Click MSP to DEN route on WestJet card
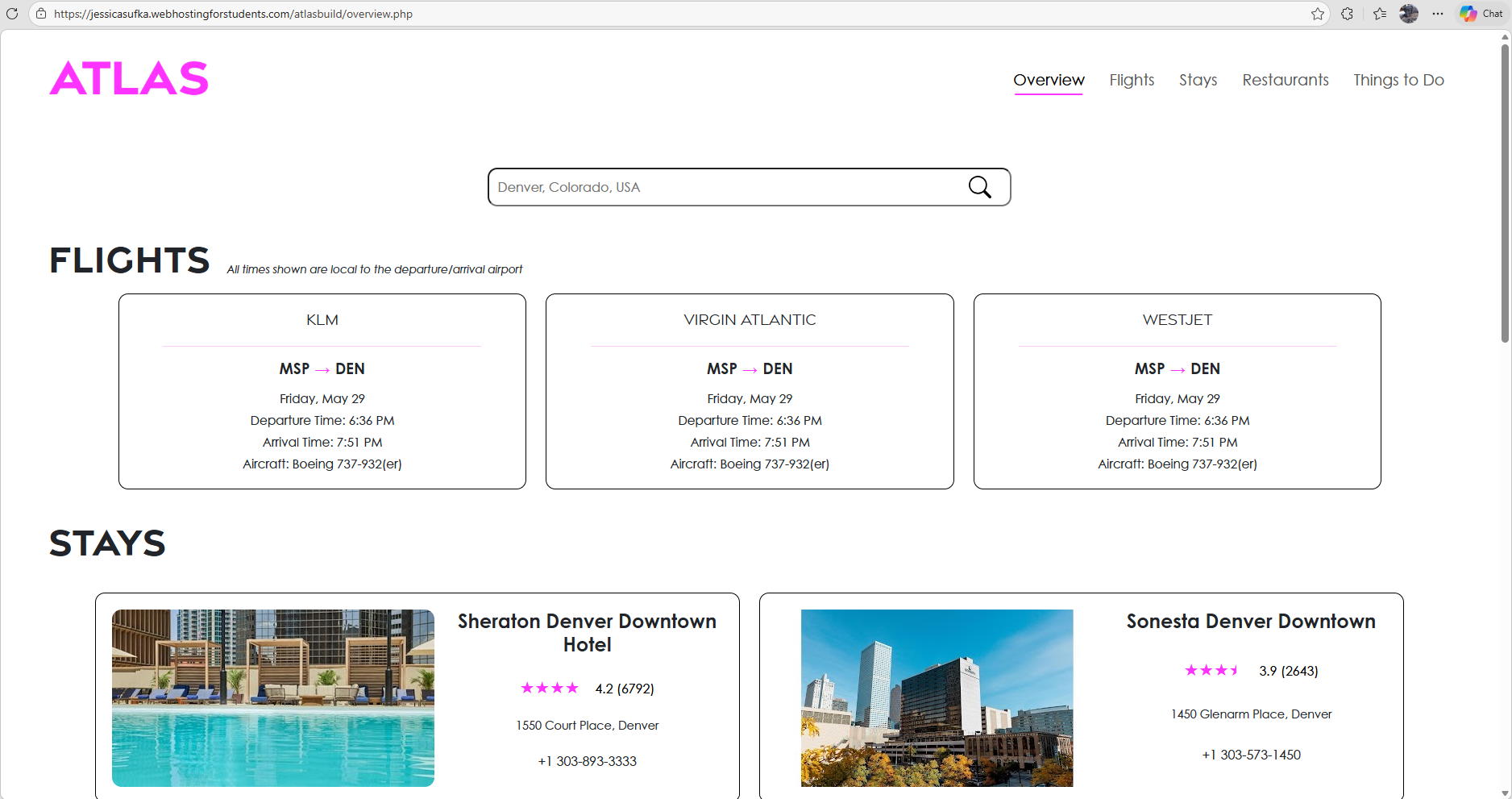The height and width of the screenshot is (799, 1512). (x=1177, y=368)
